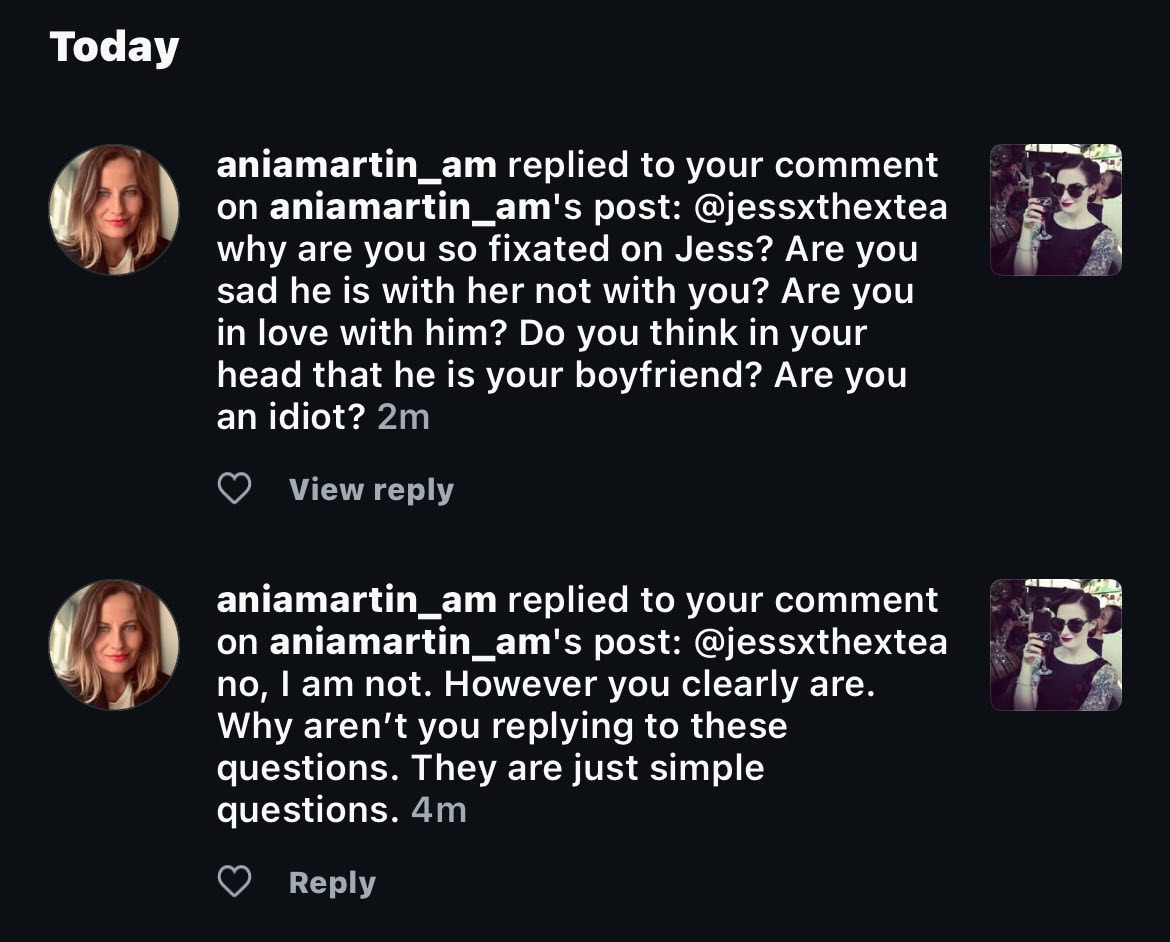
Task: Open the leading aniamartin_am username in the 4m notification
Action: pyautogui.click(x=356, y=600)
